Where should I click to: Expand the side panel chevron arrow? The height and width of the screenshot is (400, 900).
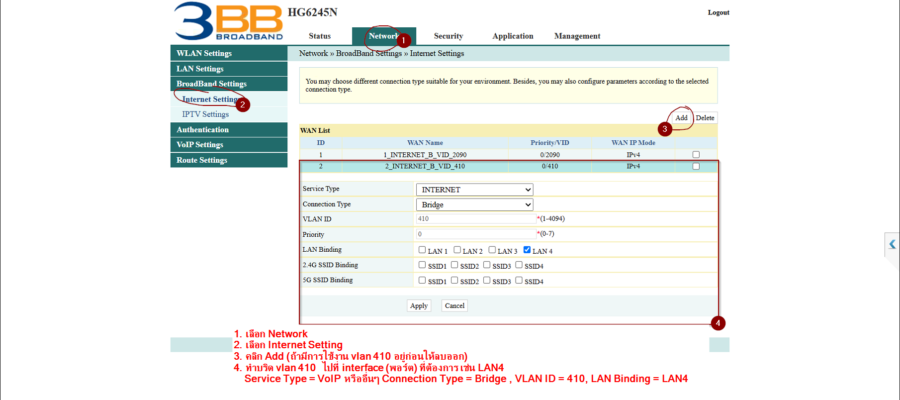click(892, 244)
